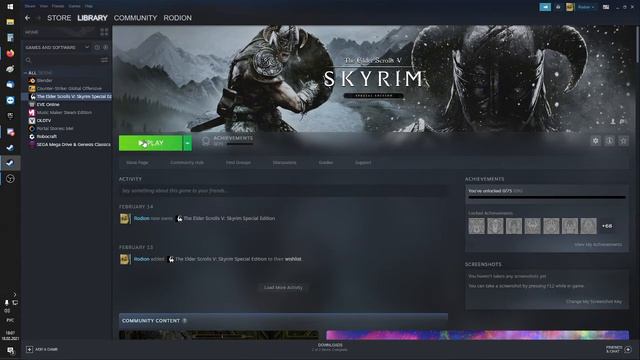The width and height of the screenshot is (640, 360).
Task: Open the Downloads status at the bottom
Action: [x=330, y=347]
